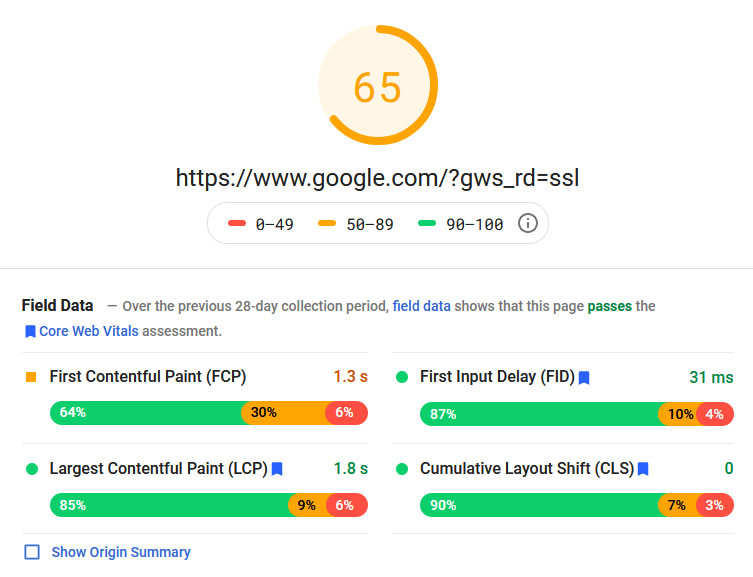
Task: Click the bookmark icon next to FID
Action: pos(584,378)
